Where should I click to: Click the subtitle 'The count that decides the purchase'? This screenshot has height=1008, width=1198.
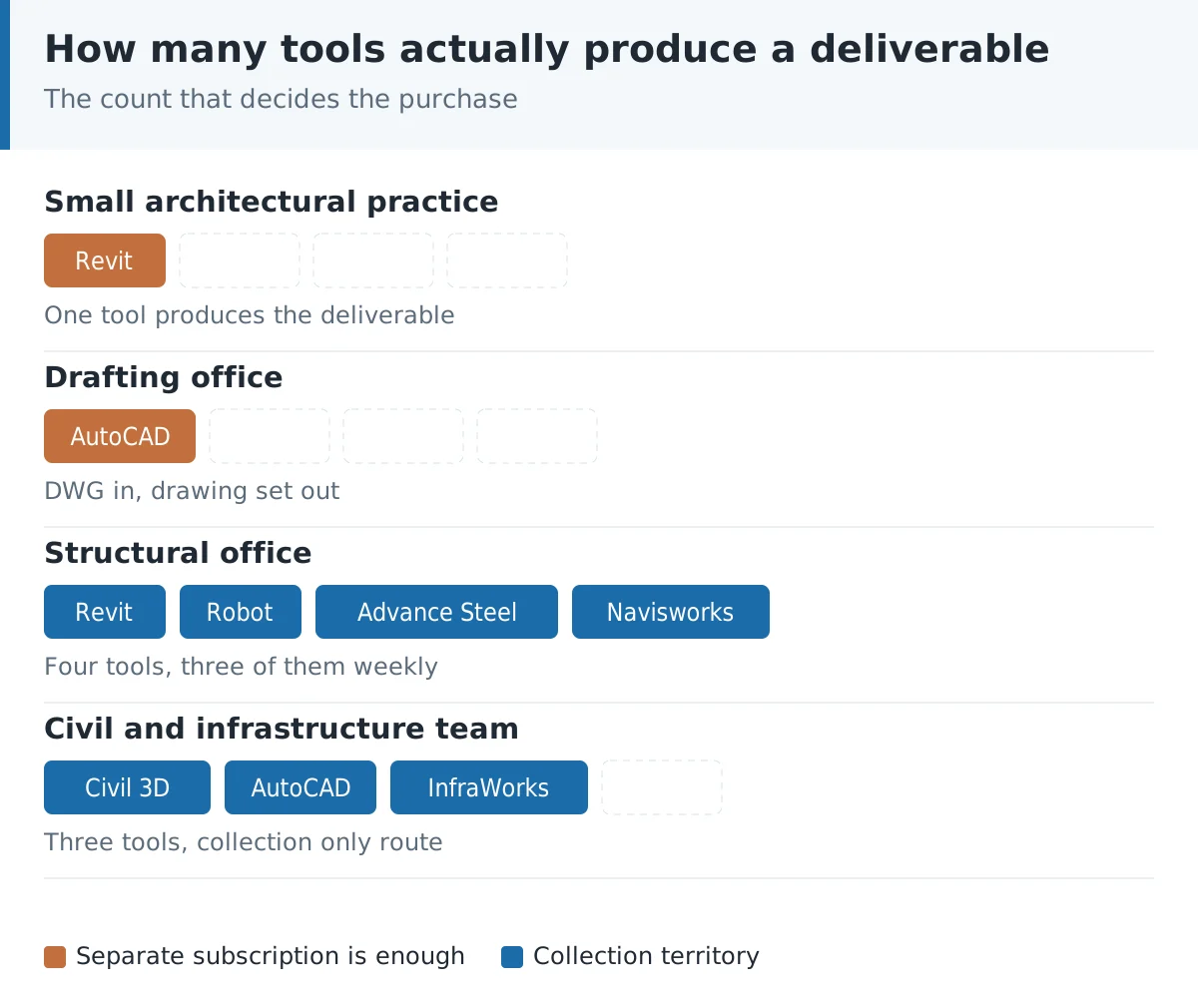[281, 99]
